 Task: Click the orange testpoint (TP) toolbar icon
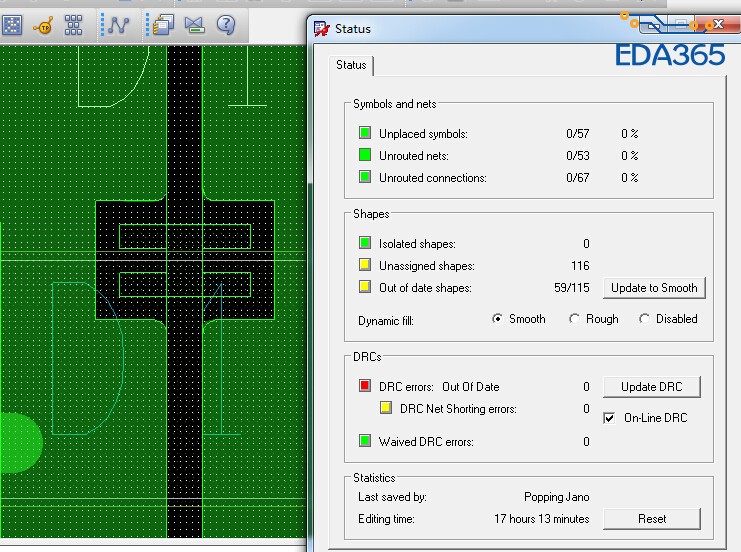coord(44,25)
